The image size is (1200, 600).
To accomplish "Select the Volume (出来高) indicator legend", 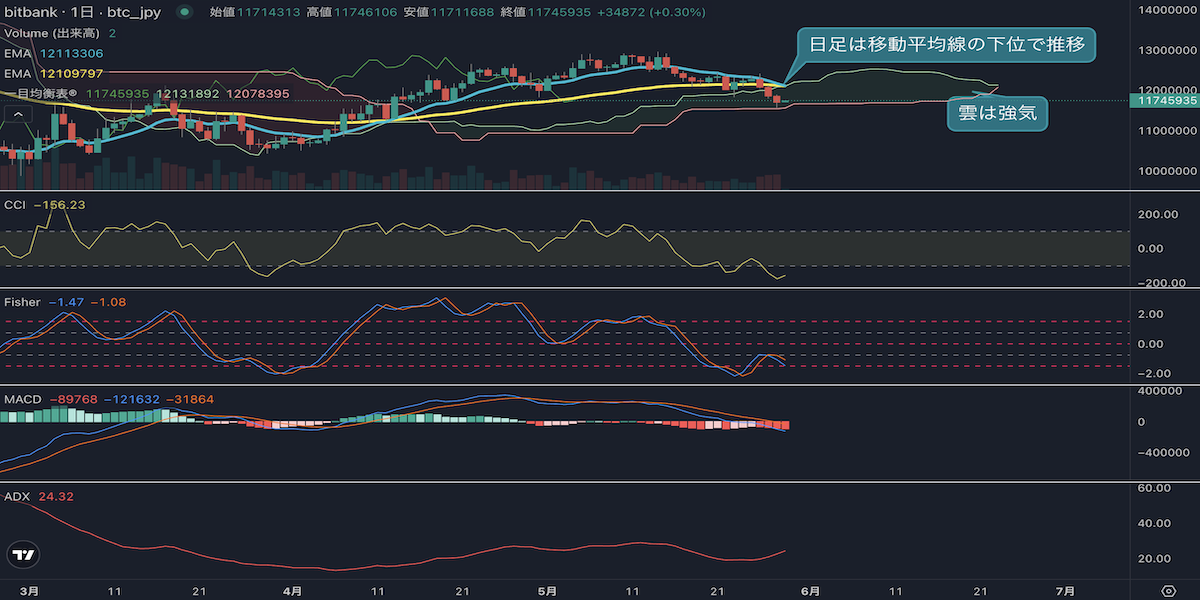I will tap(61, 33).
